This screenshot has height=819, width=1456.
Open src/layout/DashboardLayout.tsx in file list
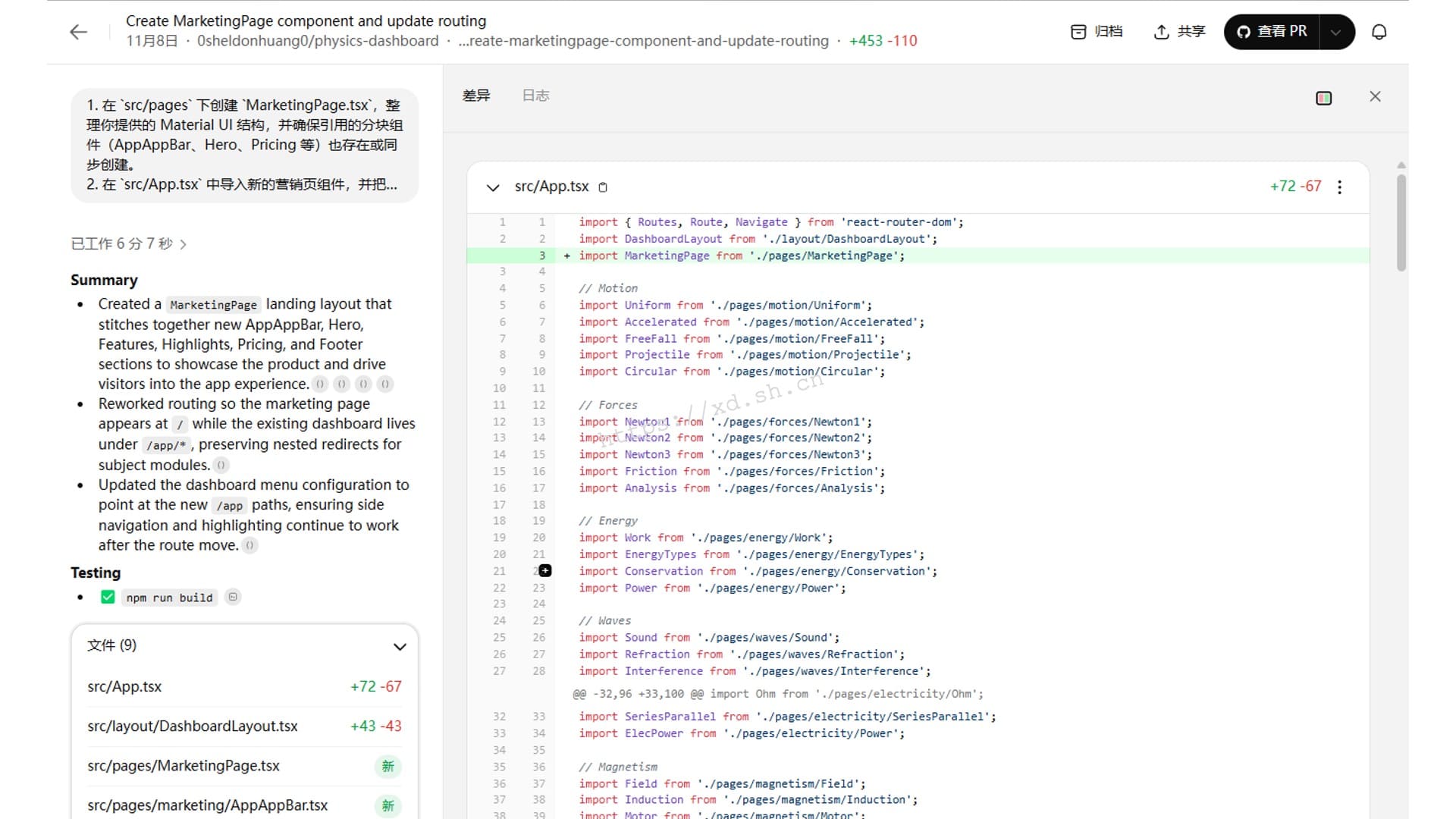coord(193,726)
